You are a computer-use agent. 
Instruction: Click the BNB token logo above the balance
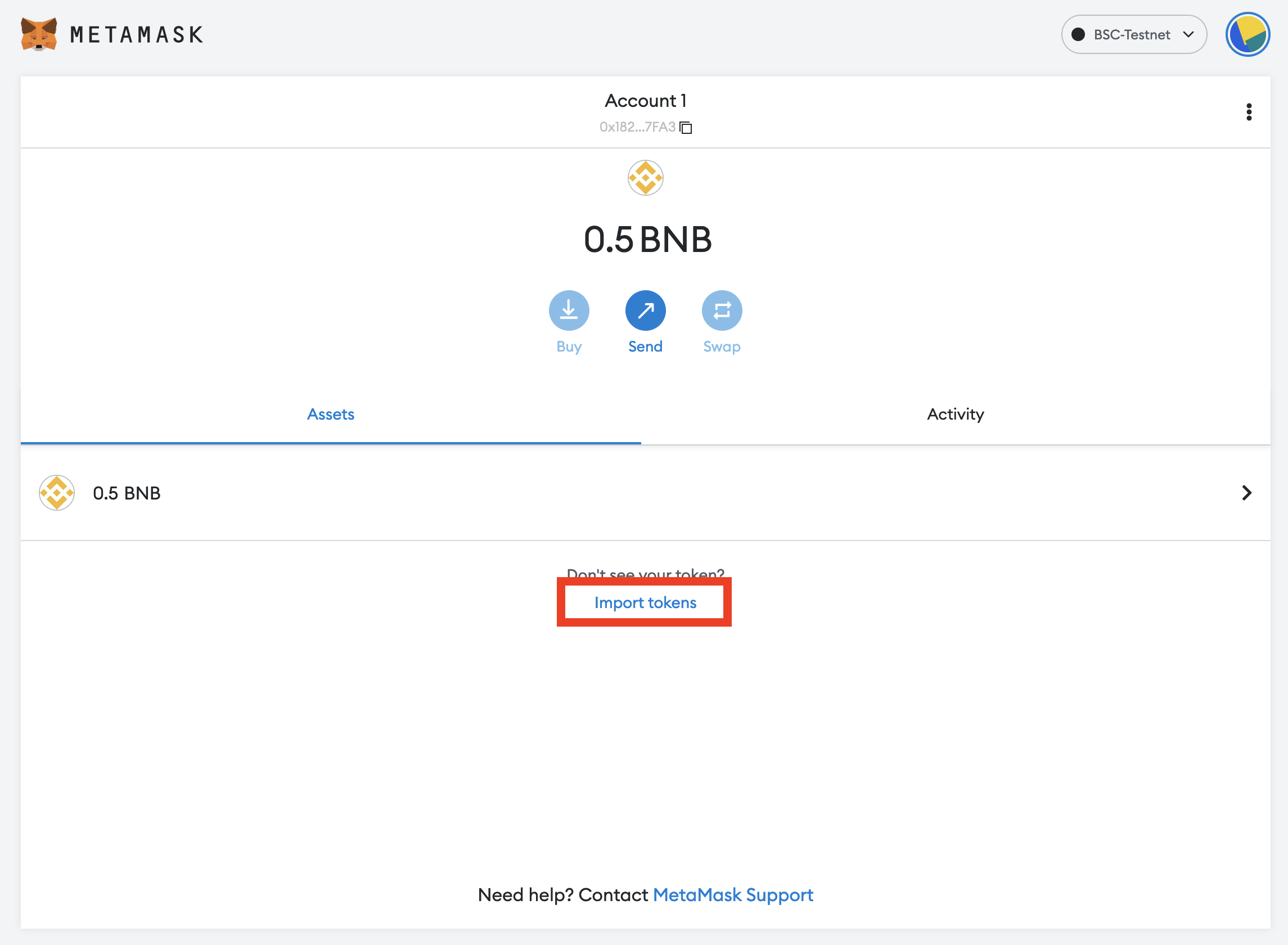coord(645,178)
